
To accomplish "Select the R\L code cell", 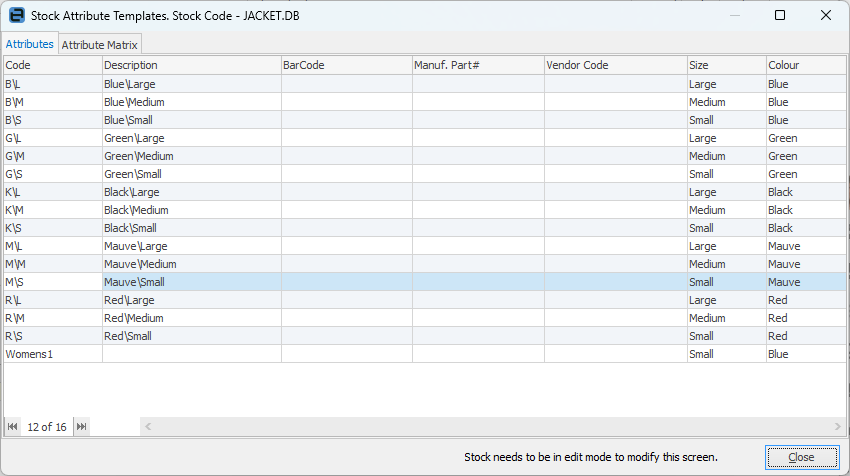I will (x=53, y=300).
